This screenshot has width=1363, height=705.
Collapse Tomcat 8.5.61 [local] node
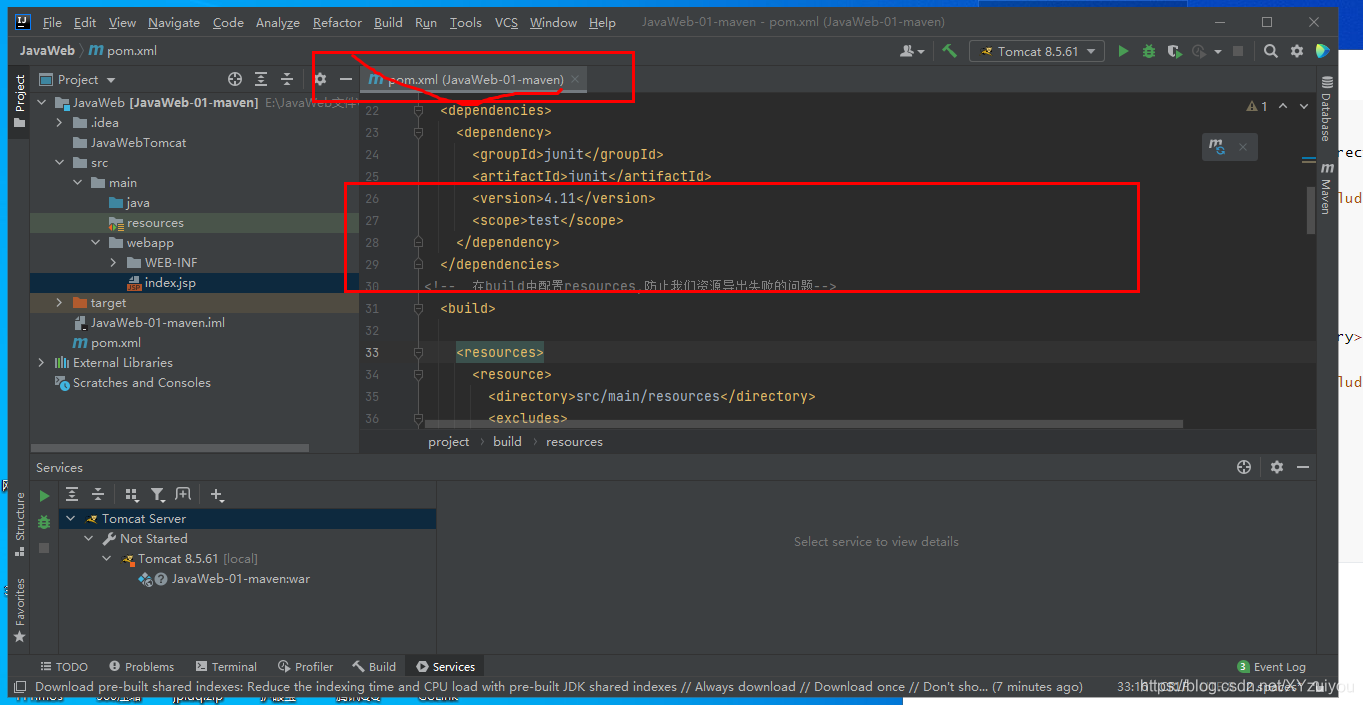107,559
